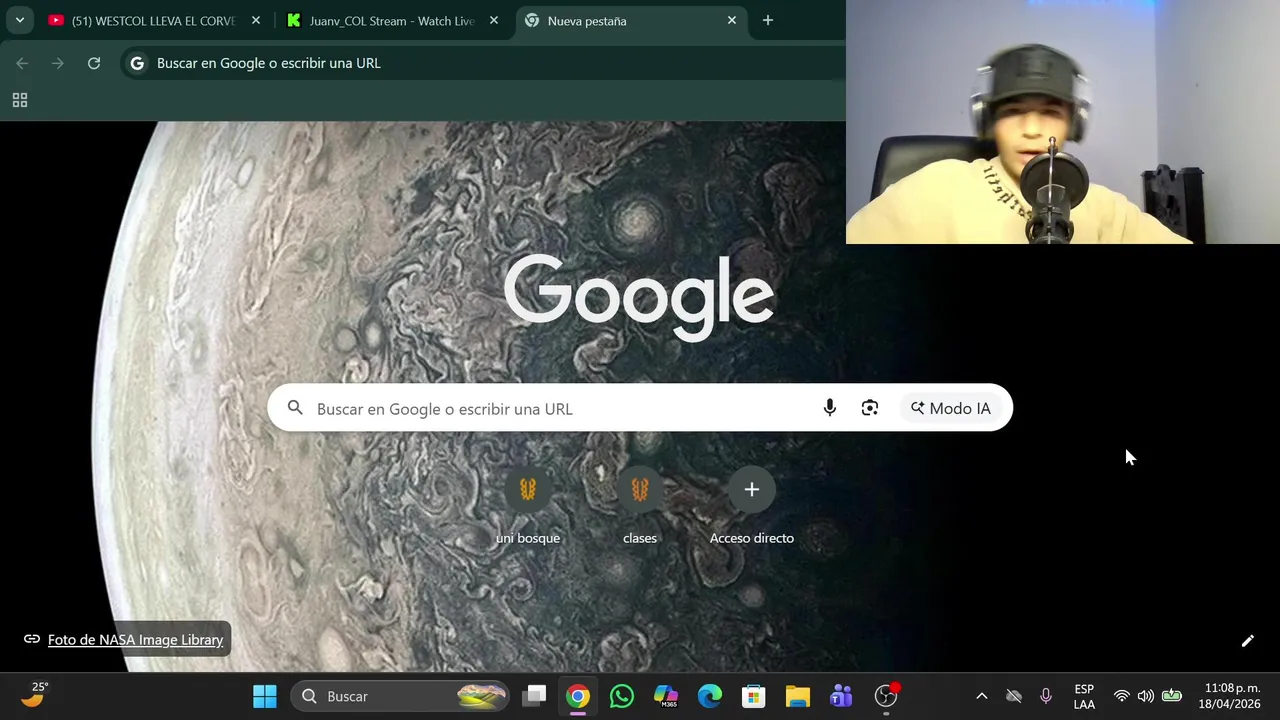Click the crossed-out camera tray icon
The height and width of the screenshot is (720, 1280).
tap(1014, 696)
